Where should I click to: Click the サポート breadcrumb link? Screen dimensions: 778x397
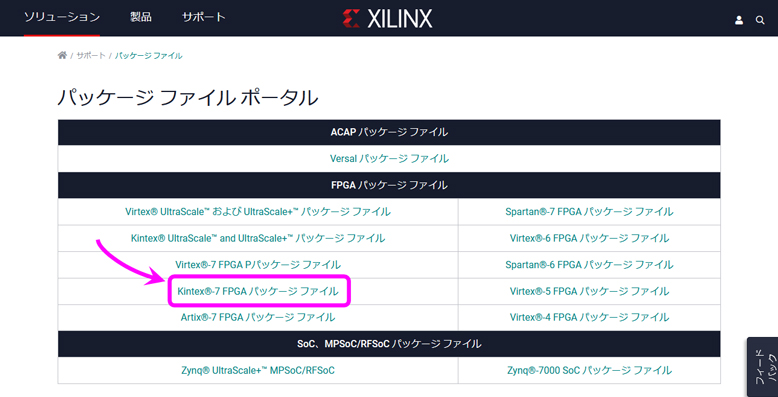point(91,56)
